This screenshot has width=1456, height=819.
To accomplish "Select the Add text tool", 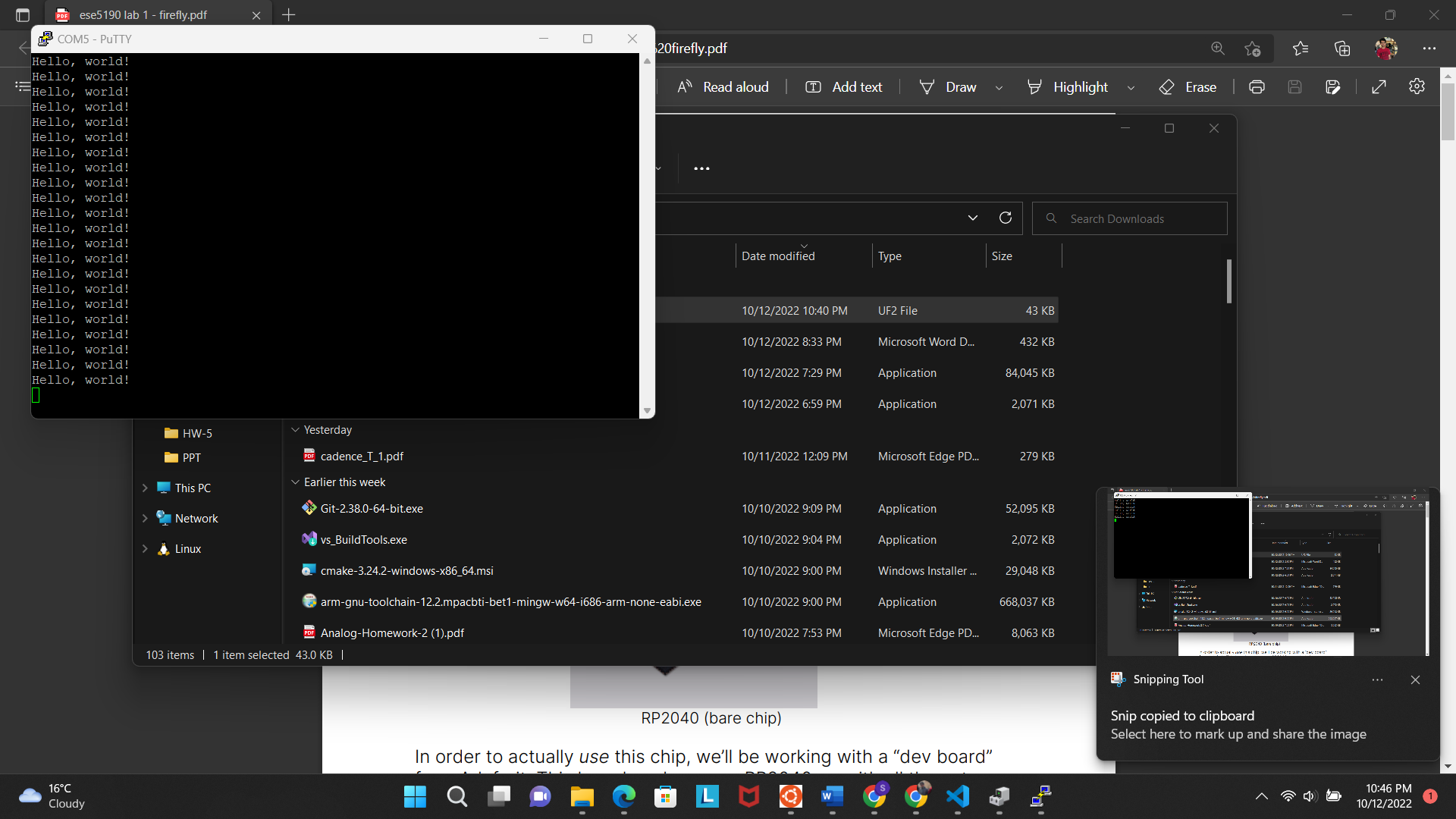I will coord(843,86).
